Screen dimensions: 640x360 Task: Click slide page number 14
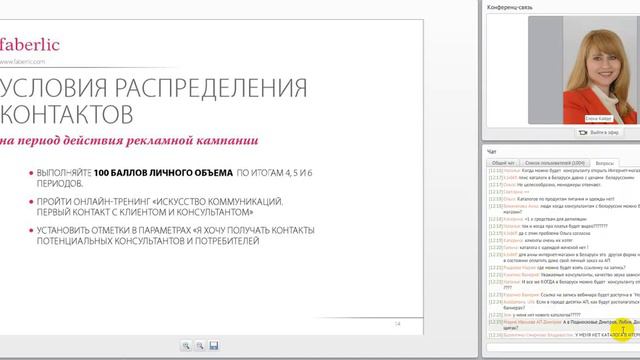pos(397,324)
